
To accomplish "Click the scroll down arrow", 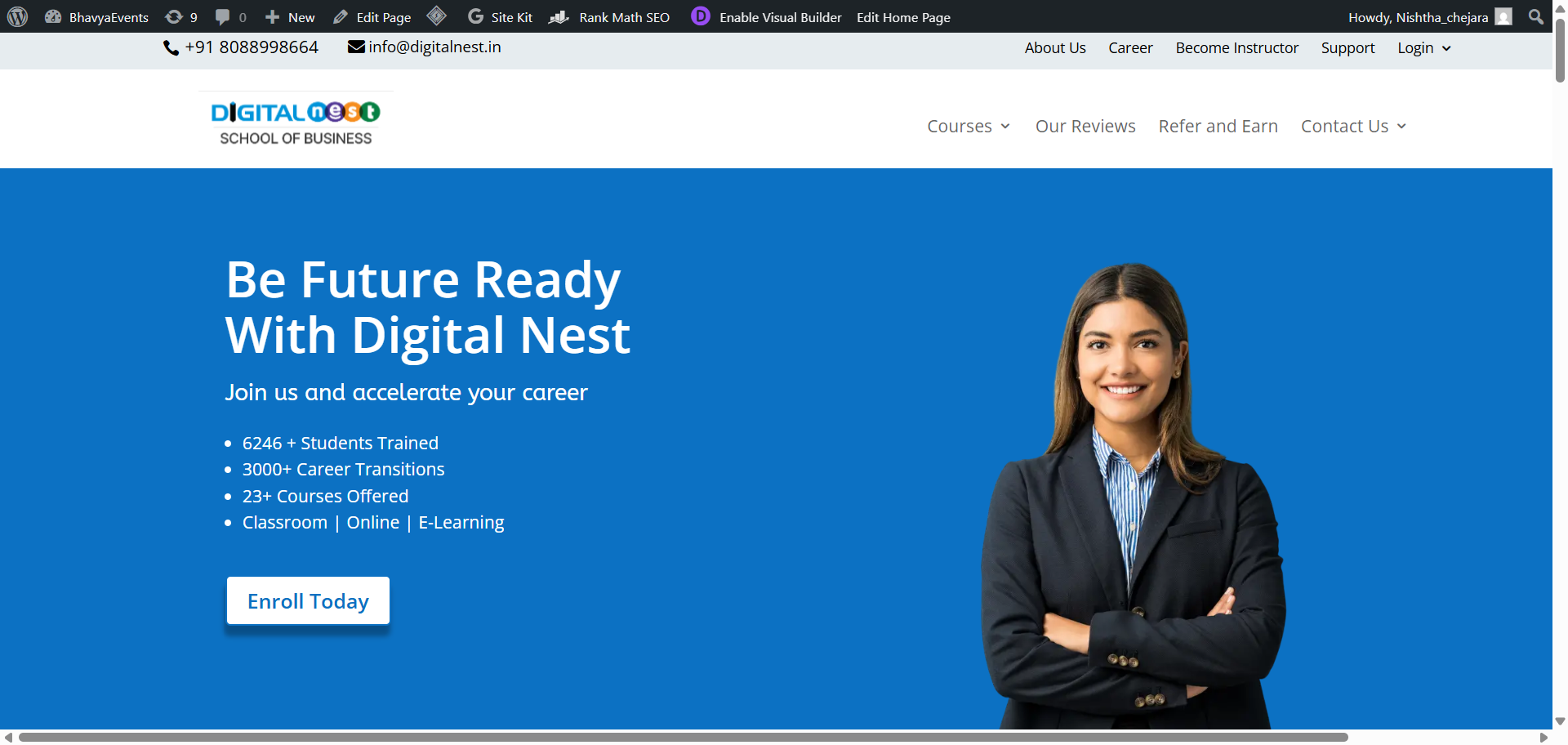I will (x=1560, y=721).
